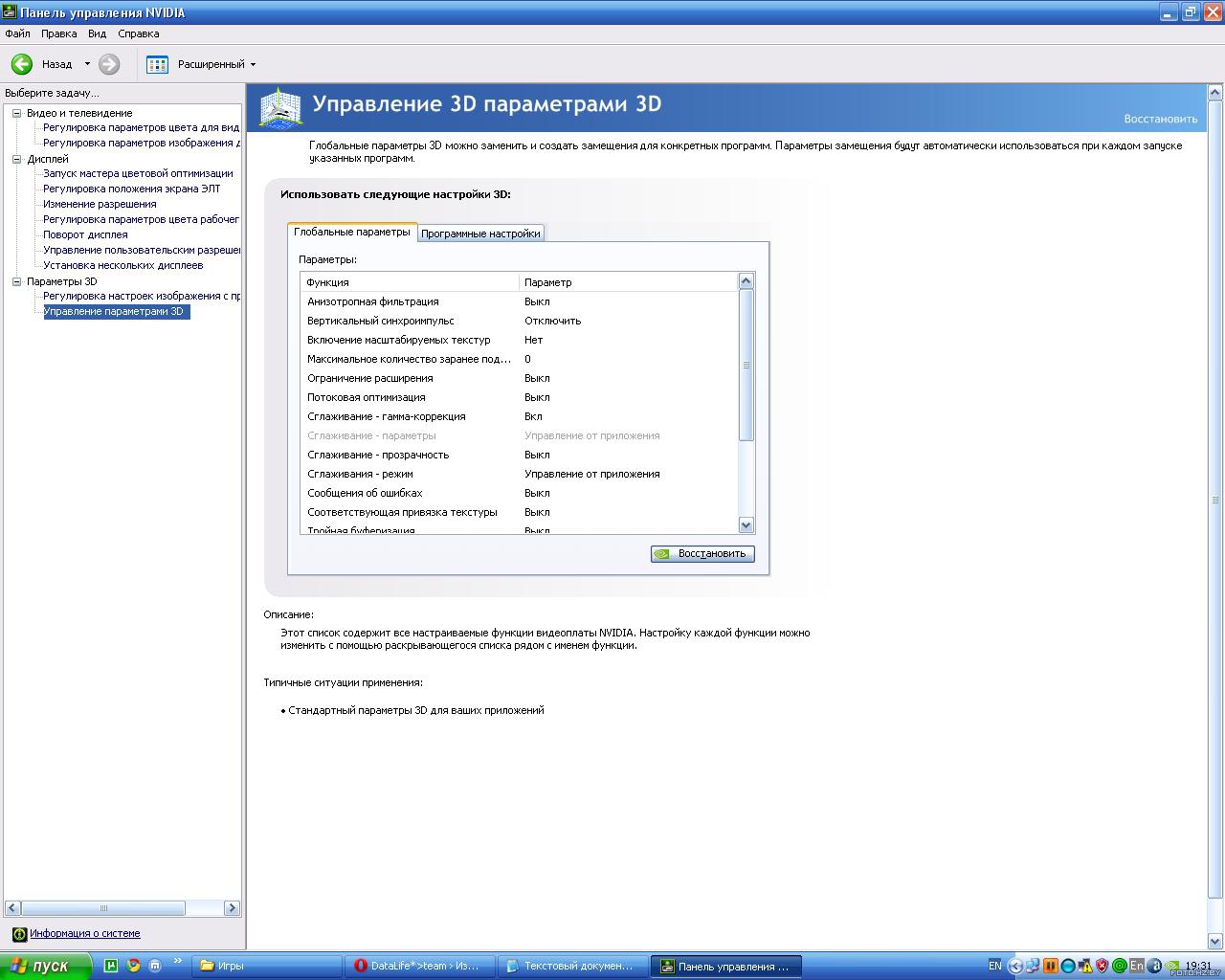The width and height of the screenshot is (1225, 980).
Task: Collapse the Дисплей tree node
Action: (x=16, y=159)
